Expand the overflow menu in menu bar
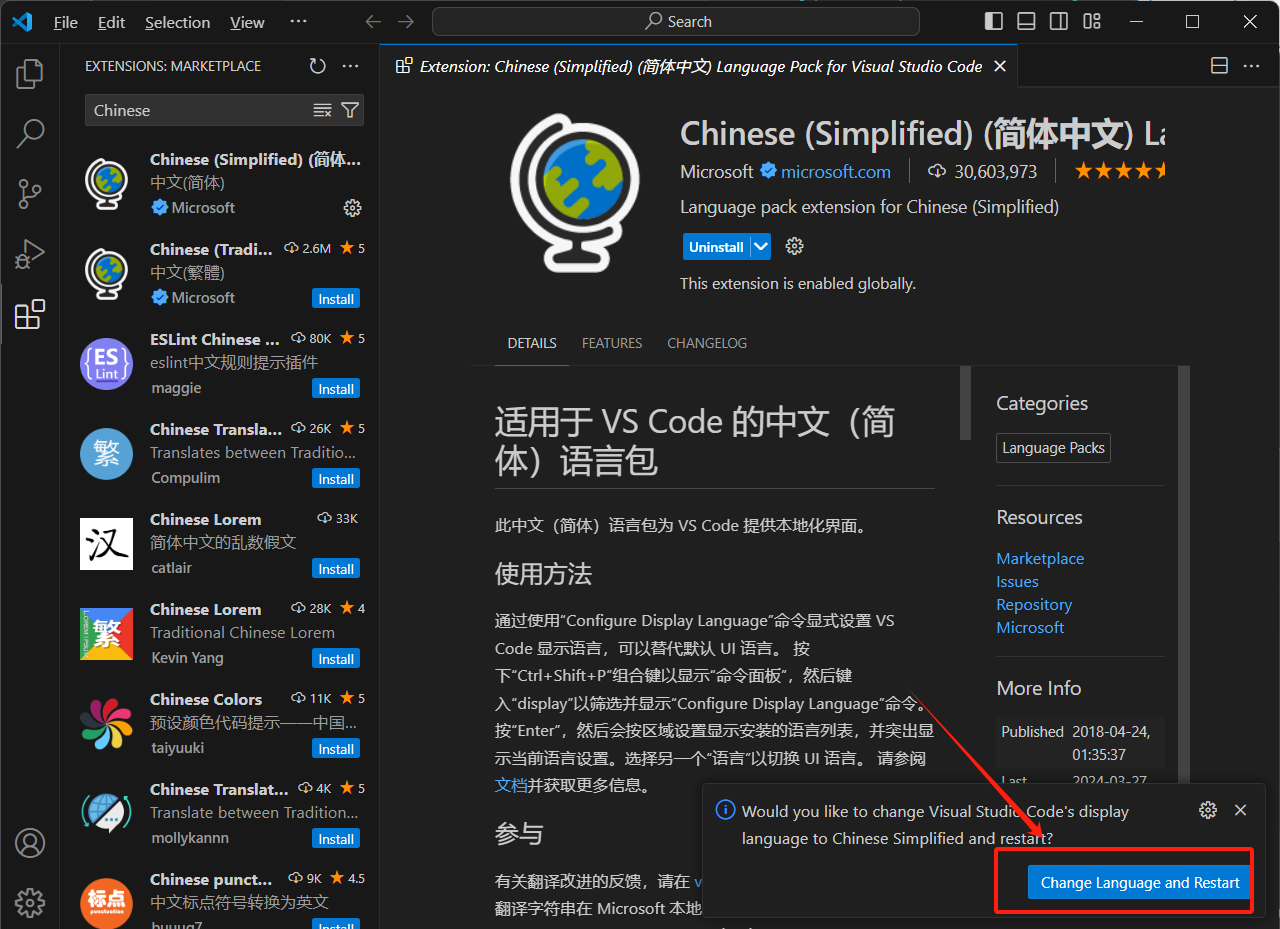Viewport: 1280px width, 929px height. [298, 22]
